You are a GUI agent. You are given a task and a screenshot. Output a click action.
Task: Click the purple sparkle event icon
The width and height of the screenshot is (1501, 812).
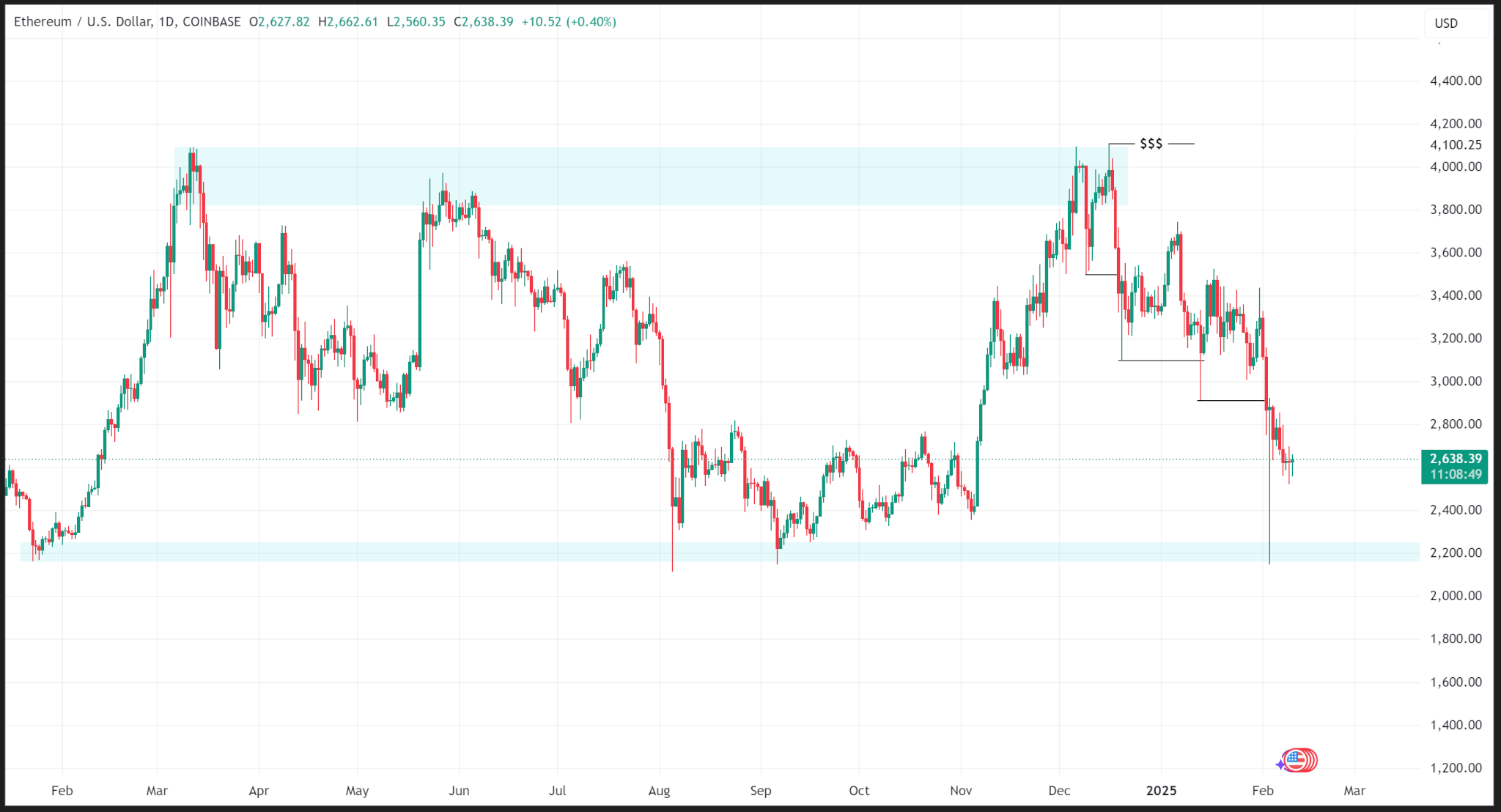pos(1280,765)
